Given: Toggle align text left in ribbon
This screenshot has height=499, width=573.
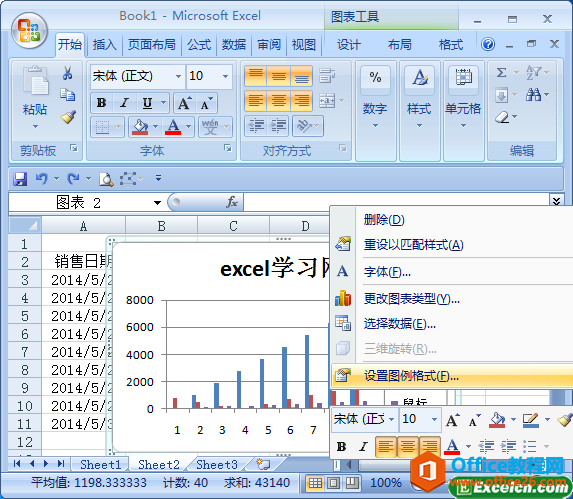Looking at the screenshot, I should pos(255,101).
